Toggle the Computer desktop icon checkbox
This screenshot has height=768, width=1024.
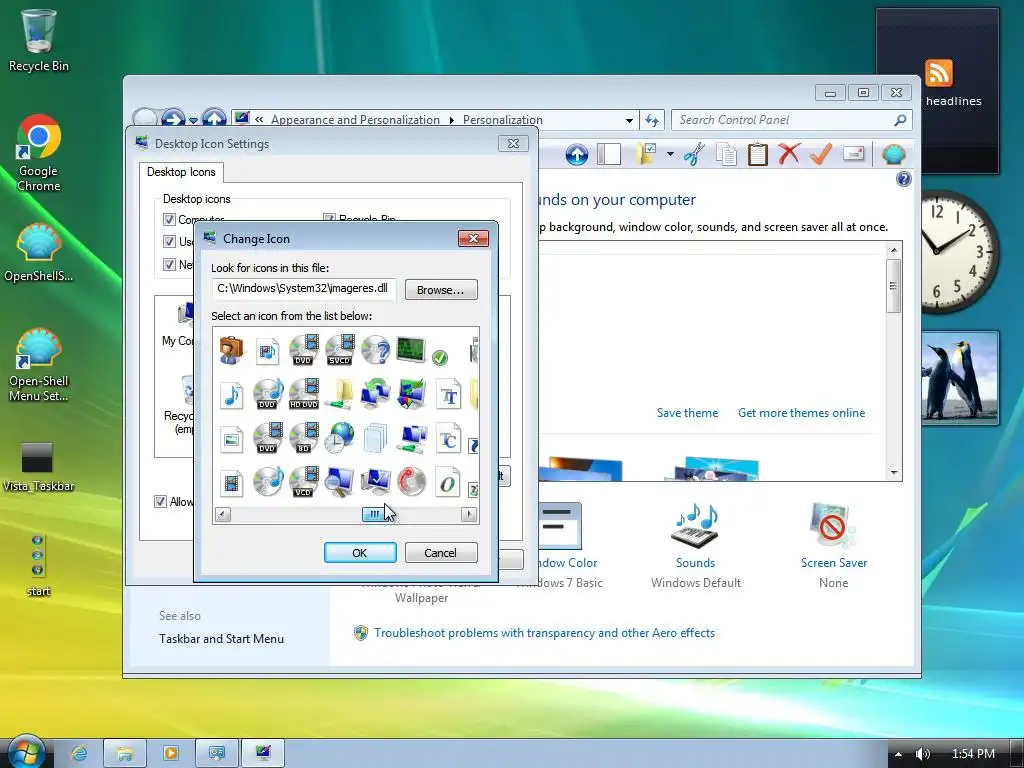click(169, 219)
